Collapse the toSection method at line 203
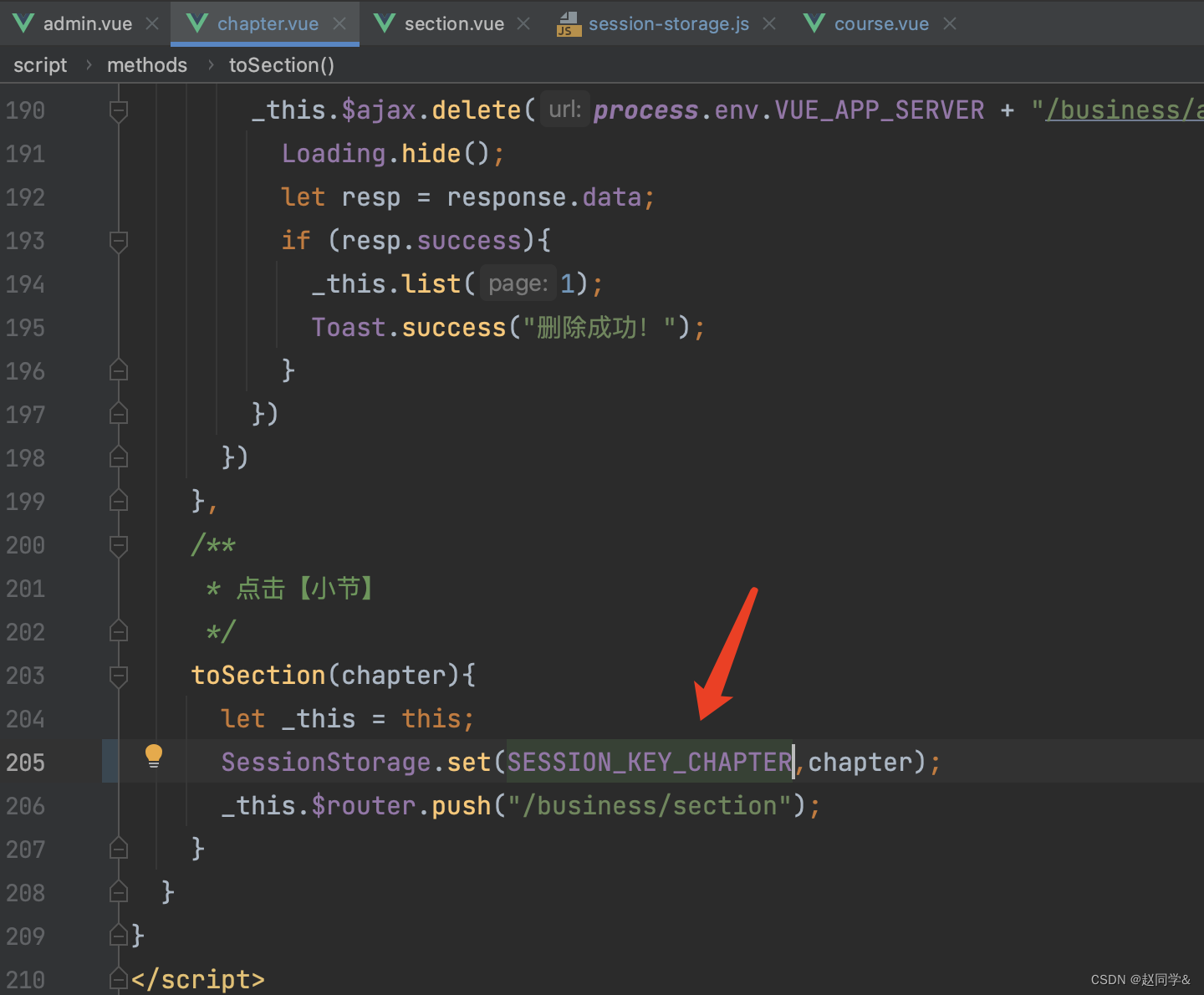Screen dimensions: 1204x995 click(x=119, y=676)
